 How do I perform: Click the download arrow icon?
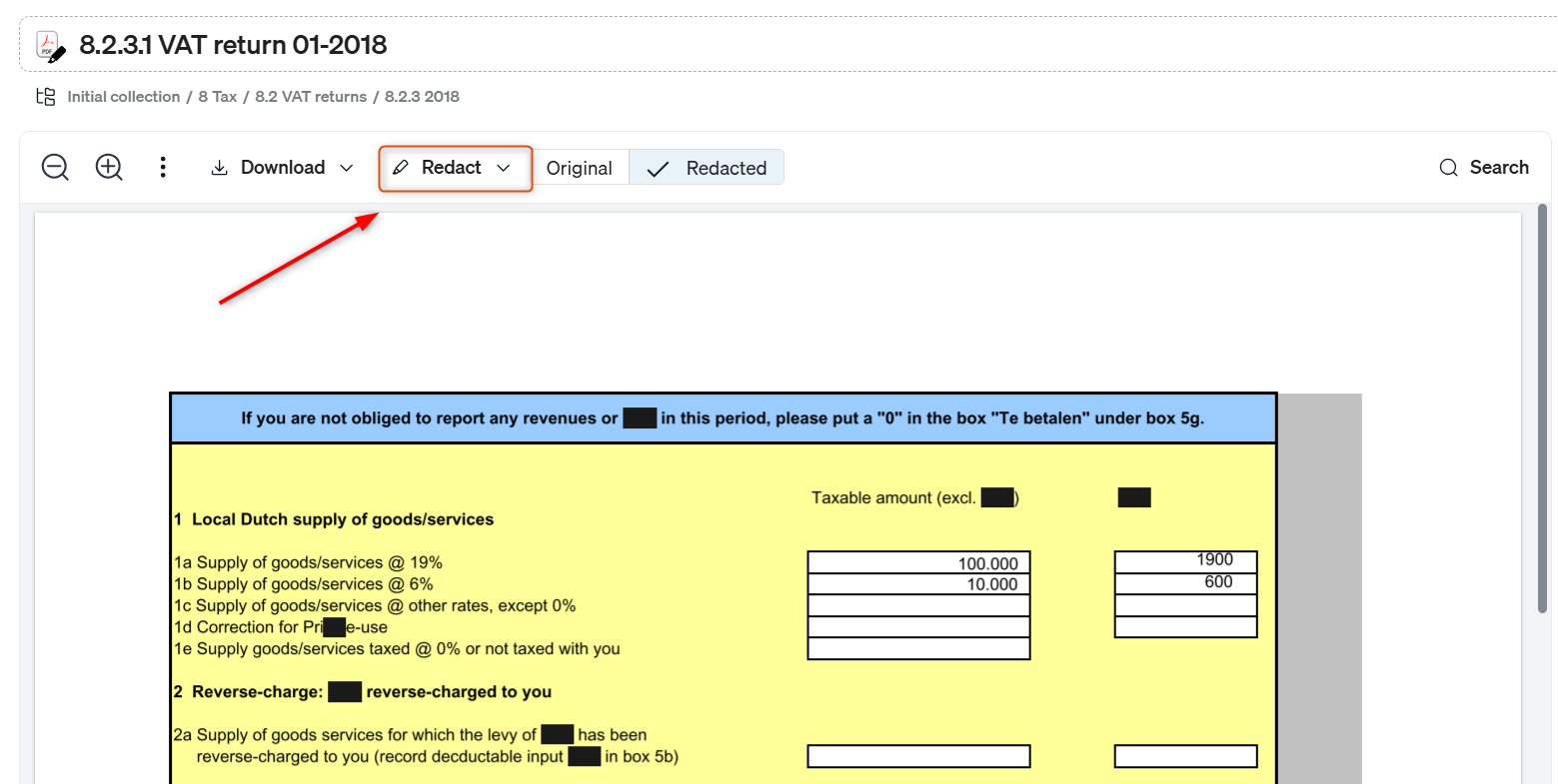(219, 168)
